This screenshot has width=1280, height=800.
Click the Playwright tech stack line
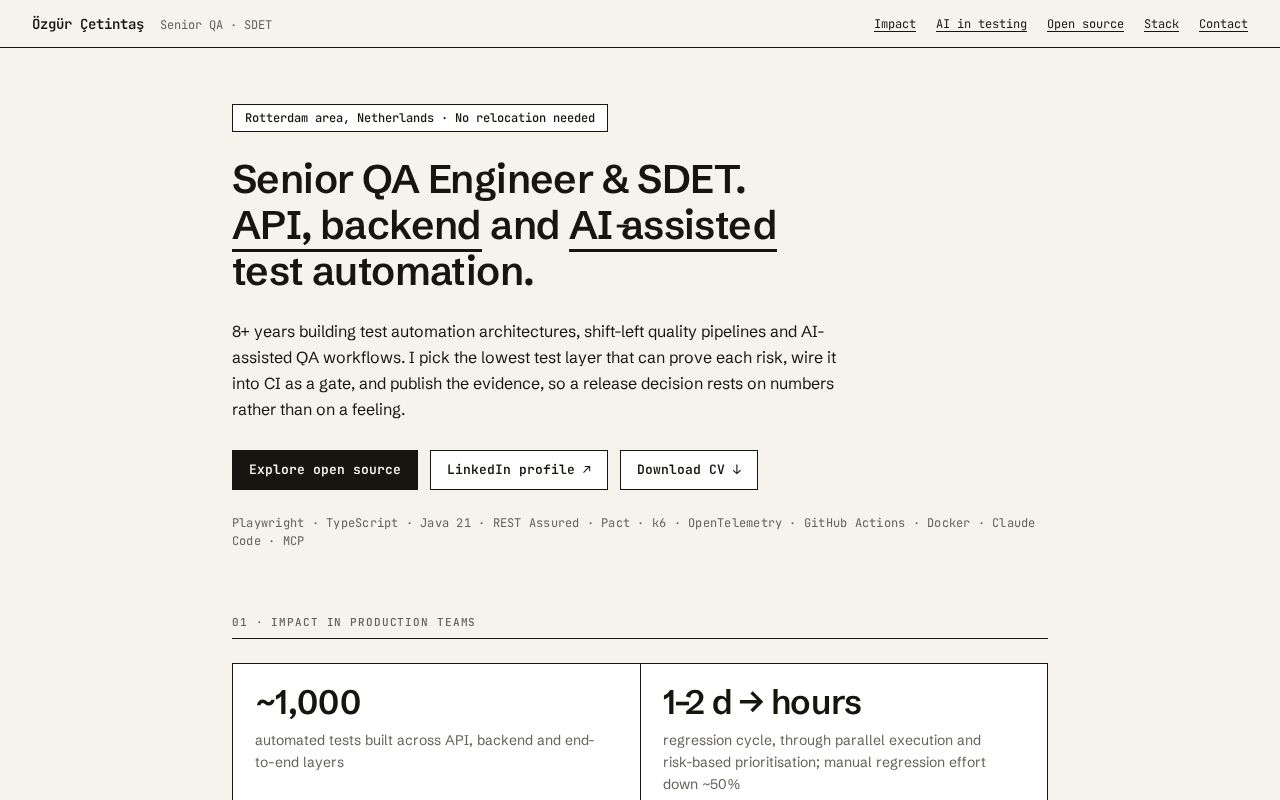[x=634, y=532]
